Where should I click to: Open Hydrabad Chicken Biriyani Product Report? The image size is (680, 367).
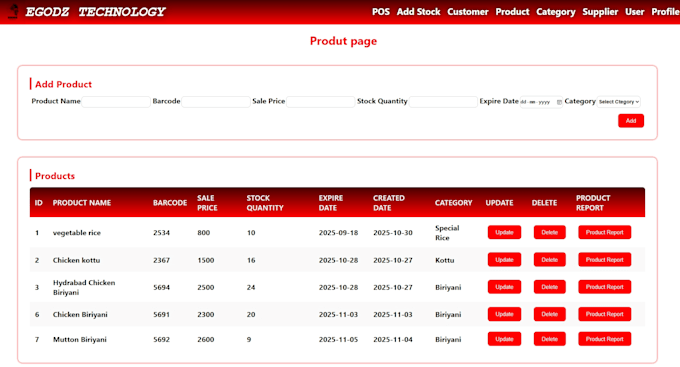click(604, 287)
